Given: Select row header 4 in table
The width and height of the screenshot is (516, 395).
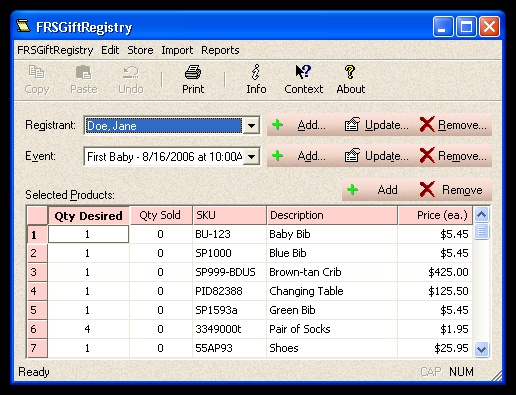Looking at the screenshot, I should tap(37, 291).
